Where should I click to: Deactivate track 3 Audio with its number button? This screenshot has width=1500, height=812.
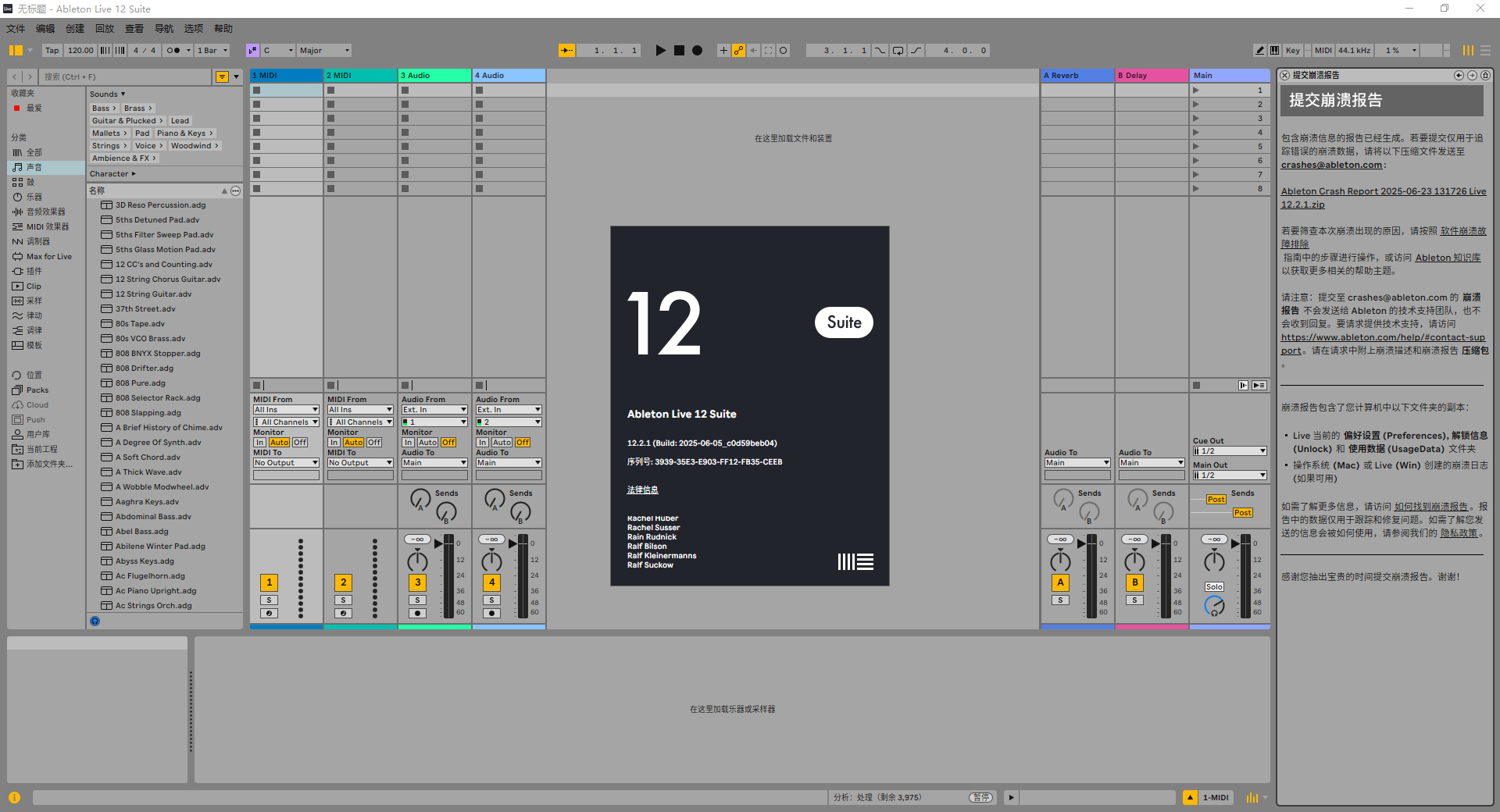coord(417,582)
